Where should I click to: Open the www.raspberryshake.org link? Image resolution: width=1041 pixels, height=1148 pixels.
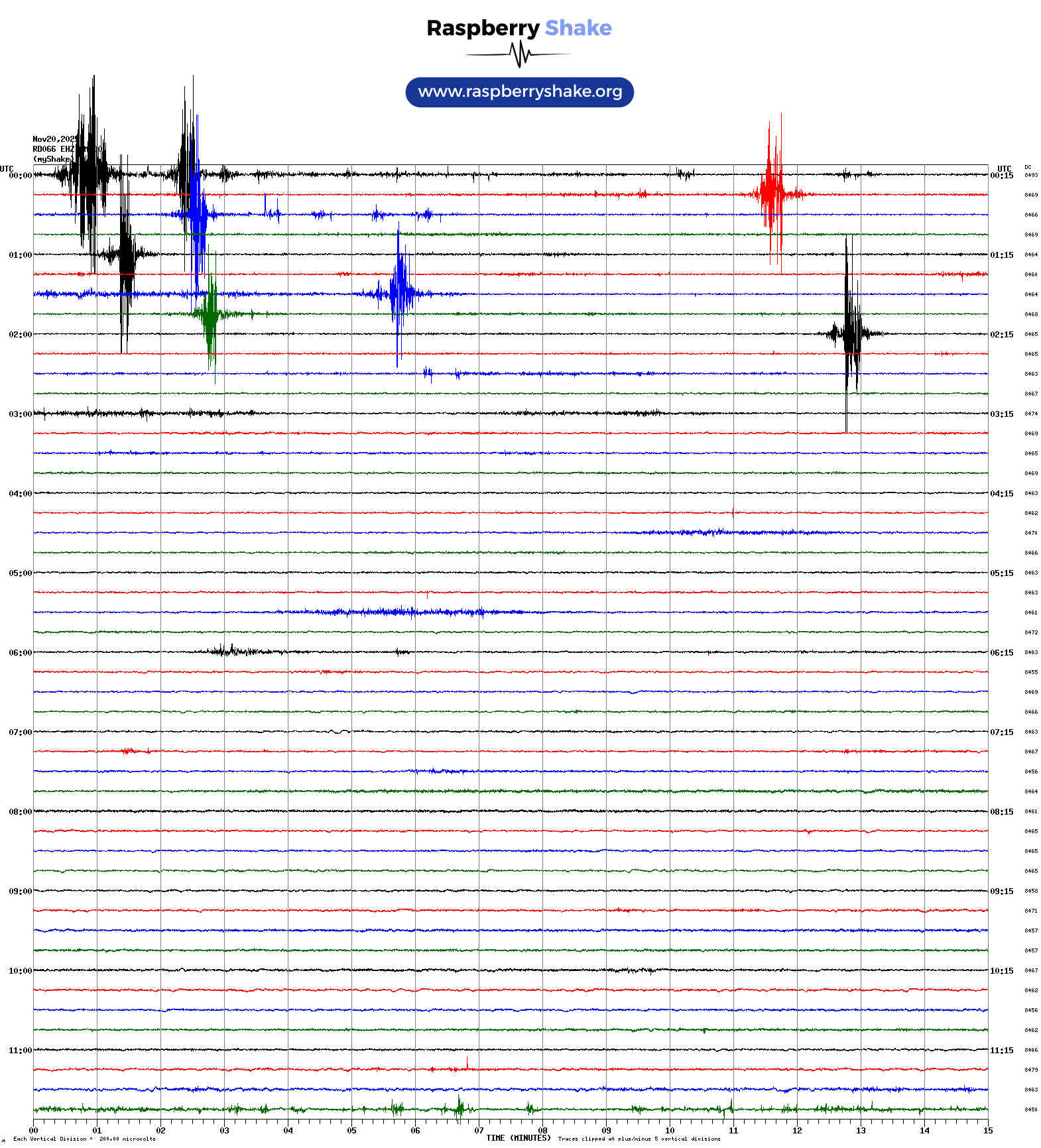click(519, 91)
